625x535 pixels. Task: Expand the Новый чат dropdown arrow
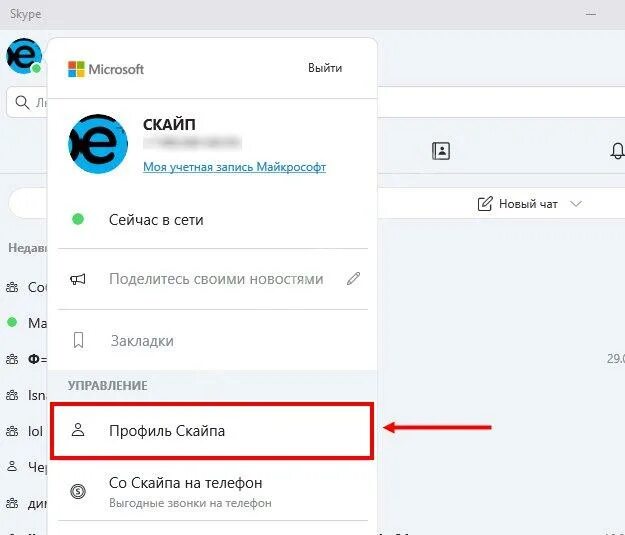point(576,204)
